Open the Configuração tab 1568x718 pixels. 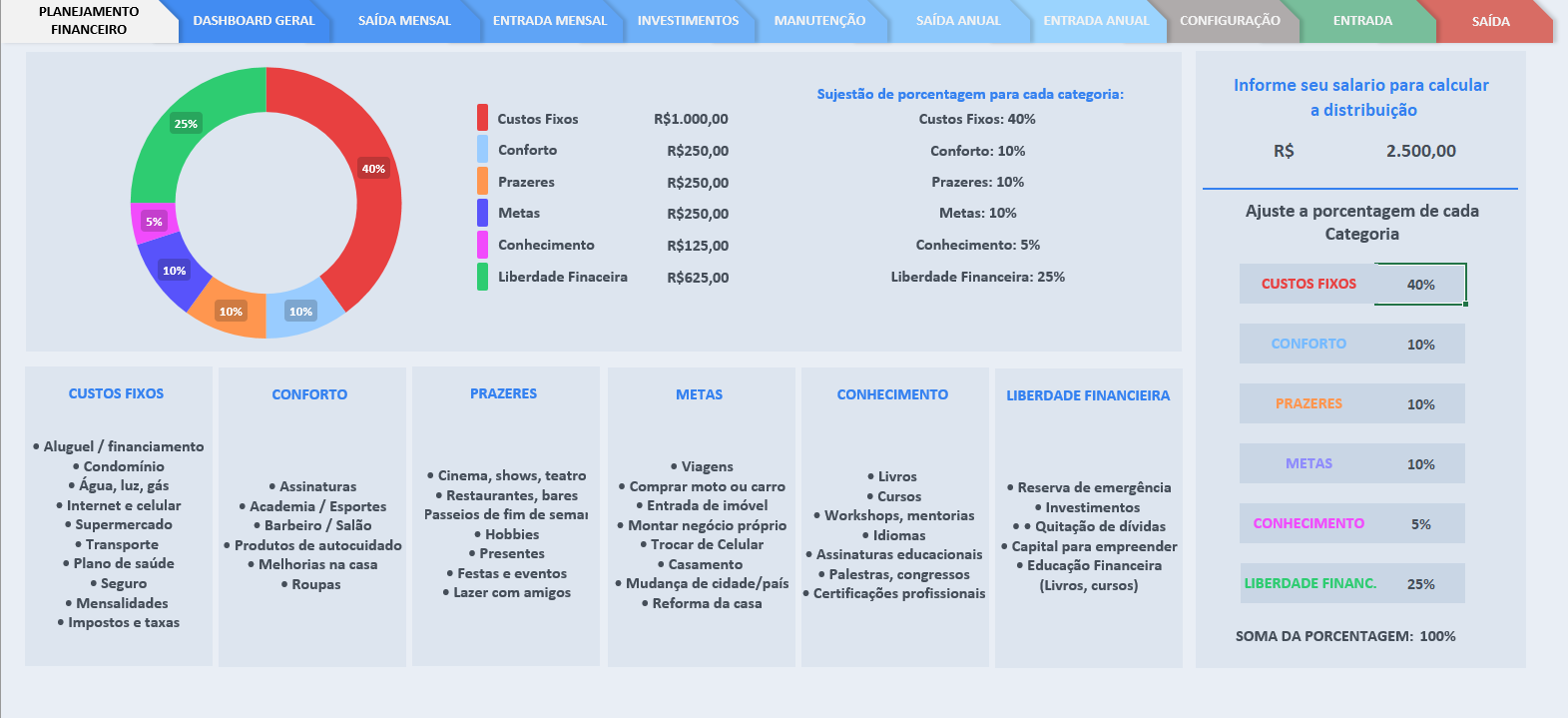point(1230,21)
